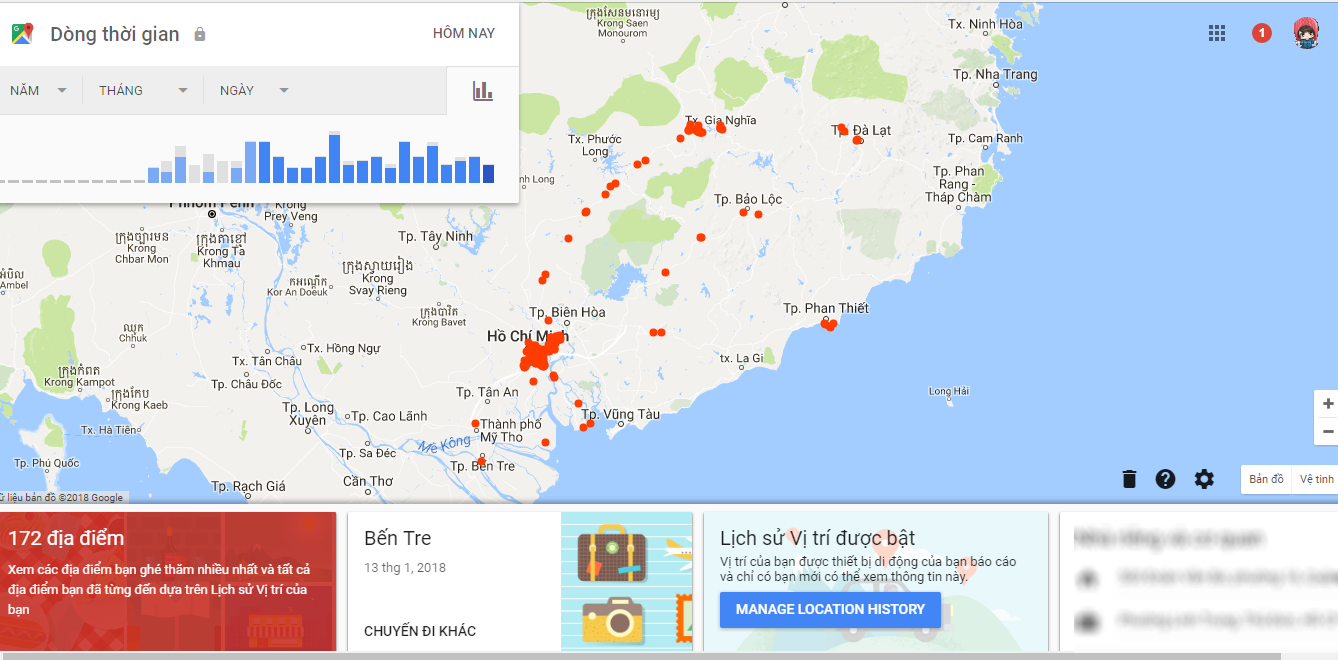Toggle the bar chart histogram icon
Viewport: 1338px width, 660px height.
(x=483, y=90)
